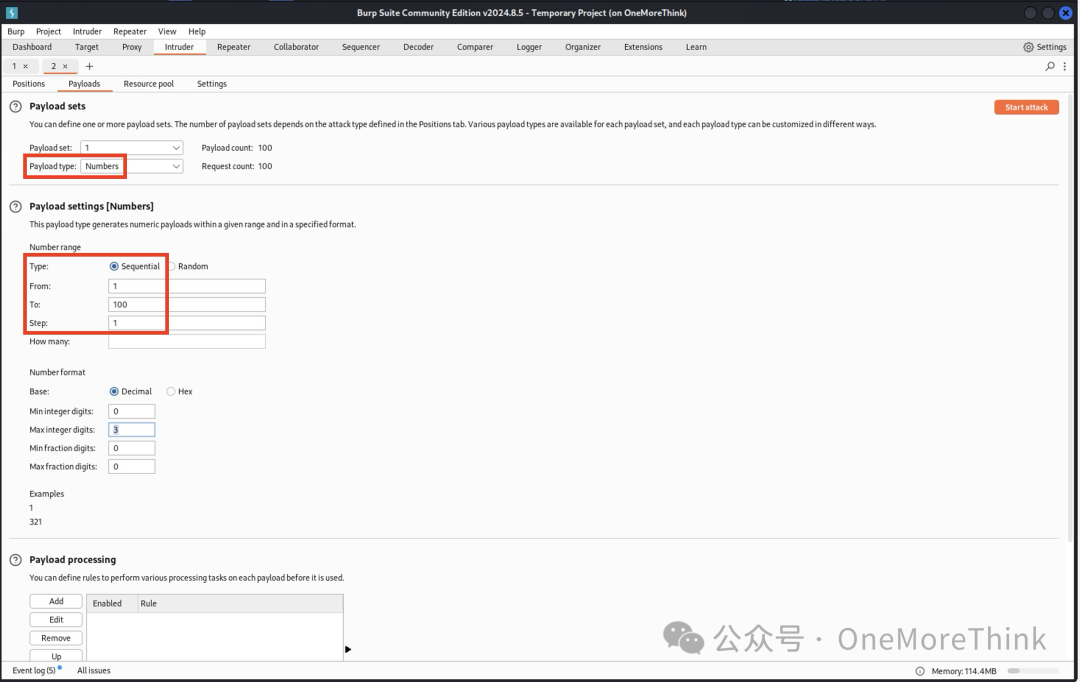1080x682 pixels.
Task: Open the View menu
Action: pos(167,31)
